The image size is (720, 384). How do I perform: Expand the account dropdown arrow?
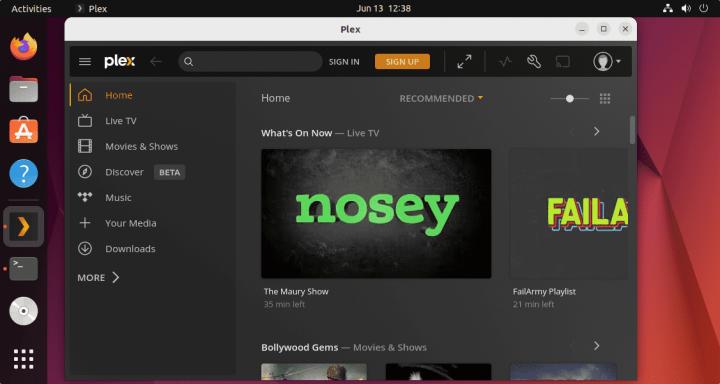point(619,61)
